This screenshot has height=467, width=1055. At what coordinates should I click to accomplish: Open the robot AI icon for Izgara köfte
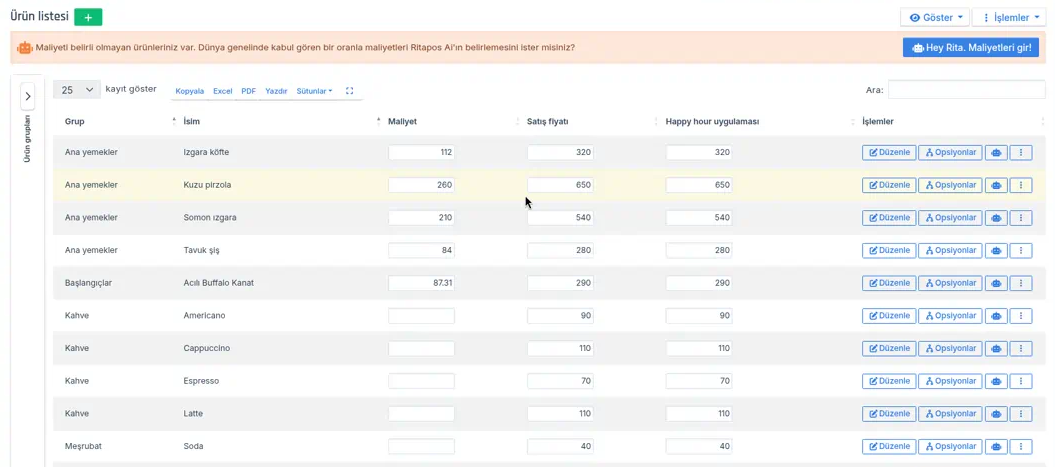coord(996,153)
